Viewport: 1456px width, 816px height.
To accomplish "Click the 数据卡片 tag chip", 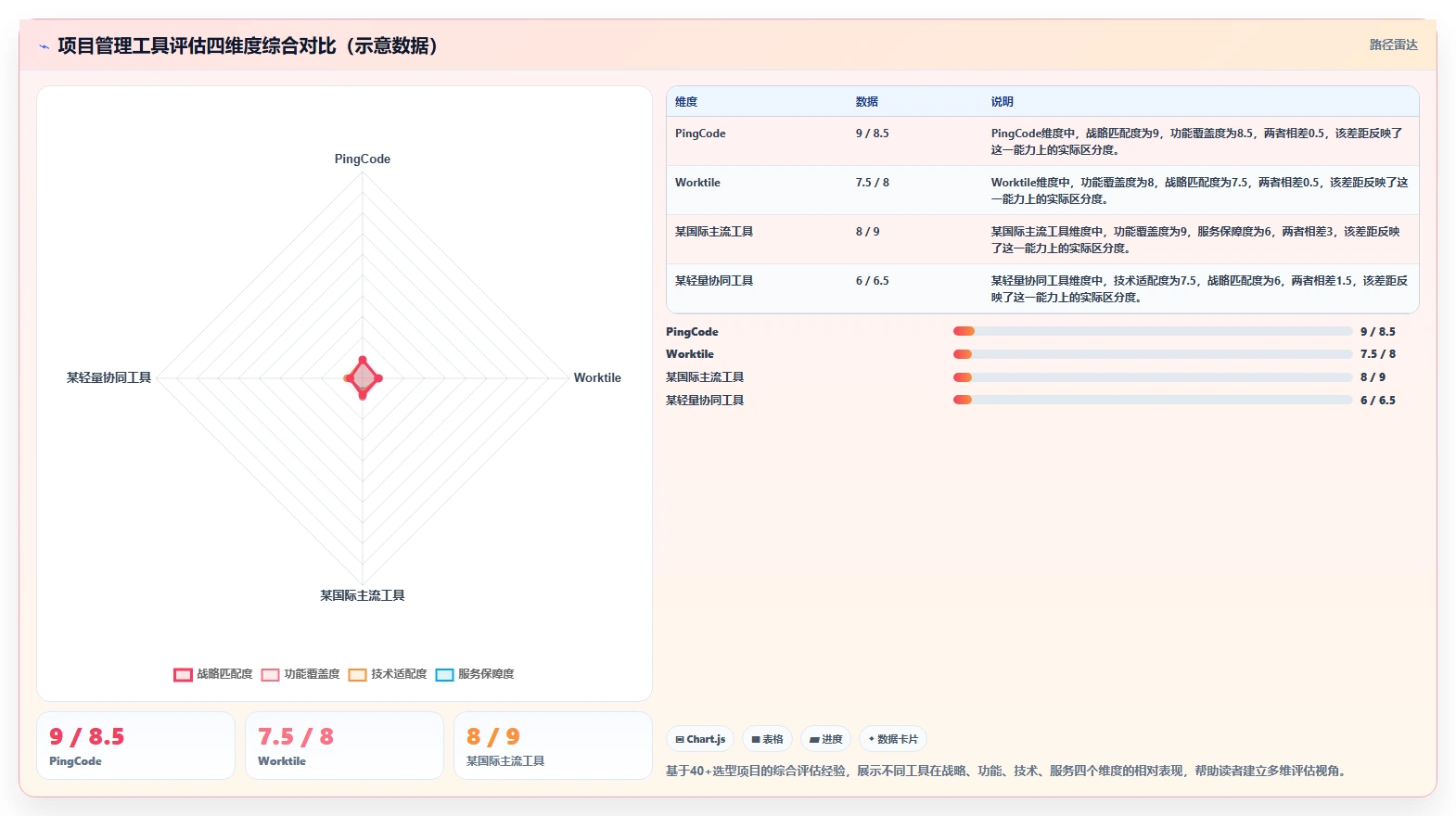I will tap(893, 739).
